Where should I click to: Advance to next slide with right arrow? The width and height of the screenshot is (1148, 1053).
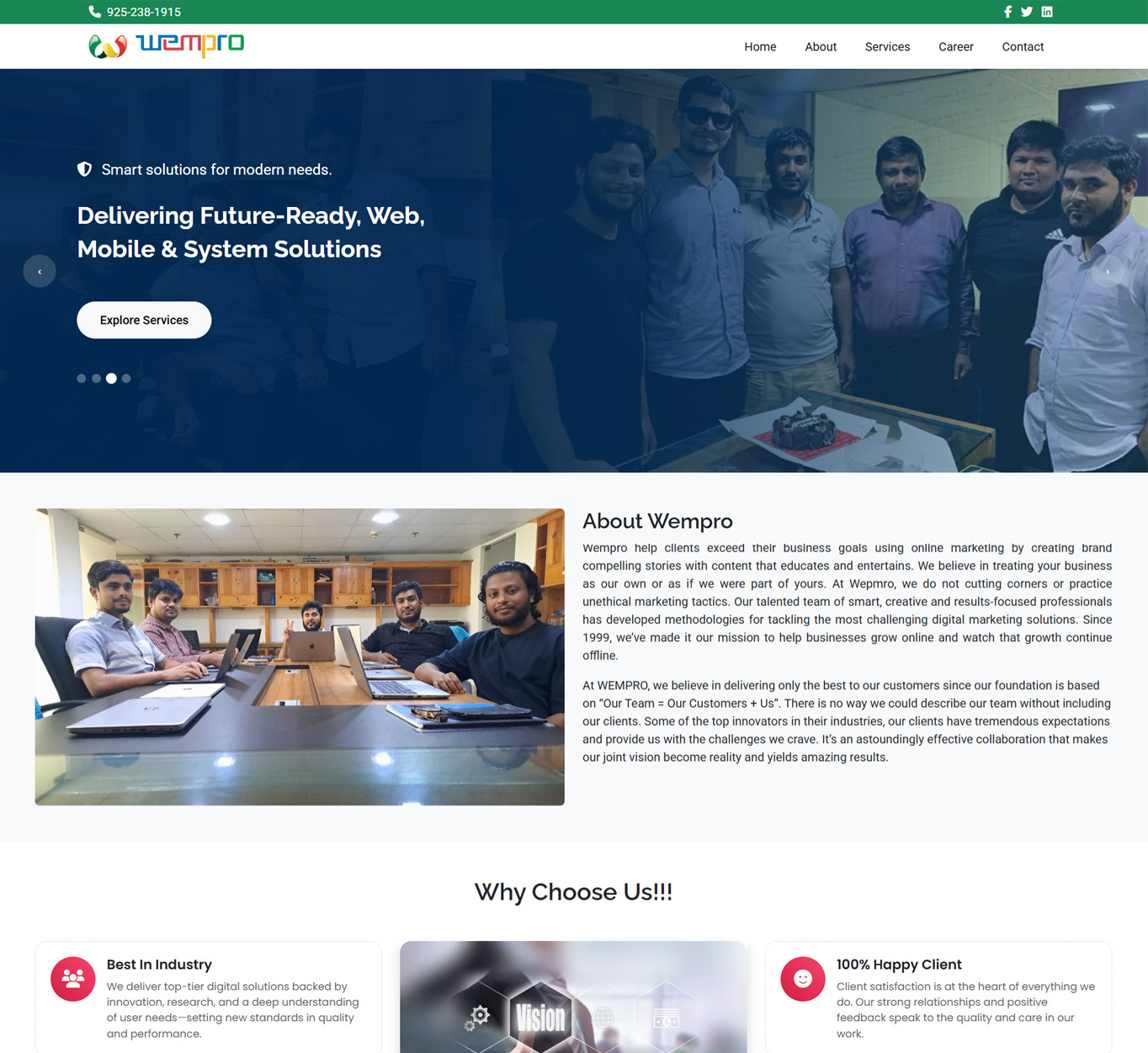(x=1108, y=271)
